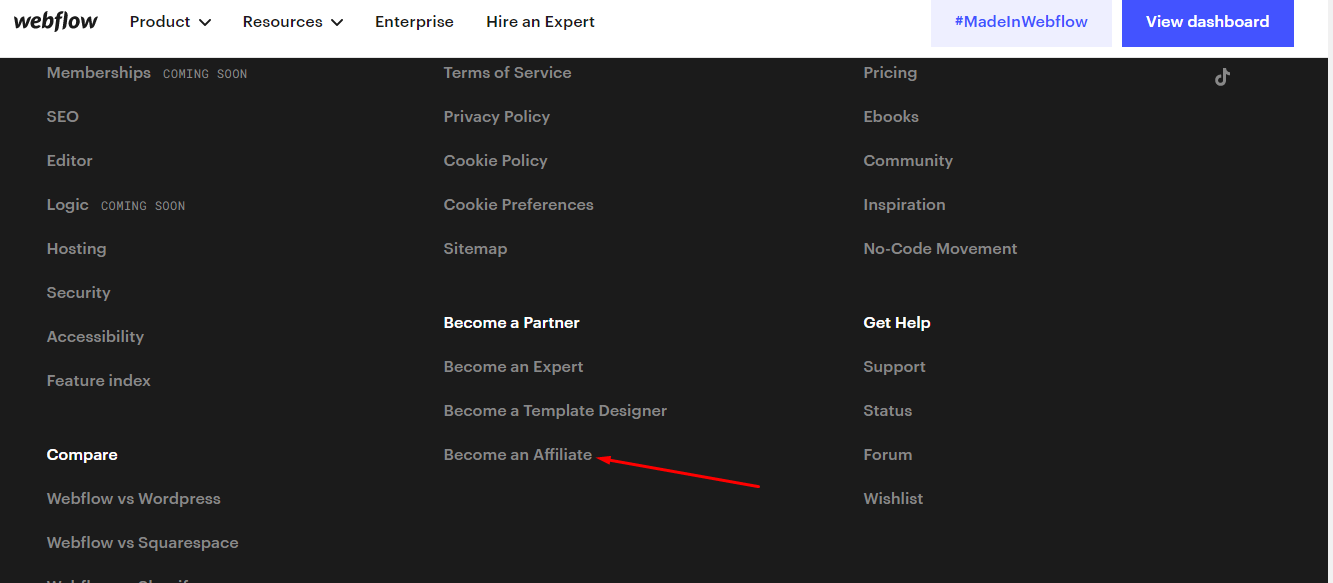Open the Enterprise menu item

tap(414, 22)
